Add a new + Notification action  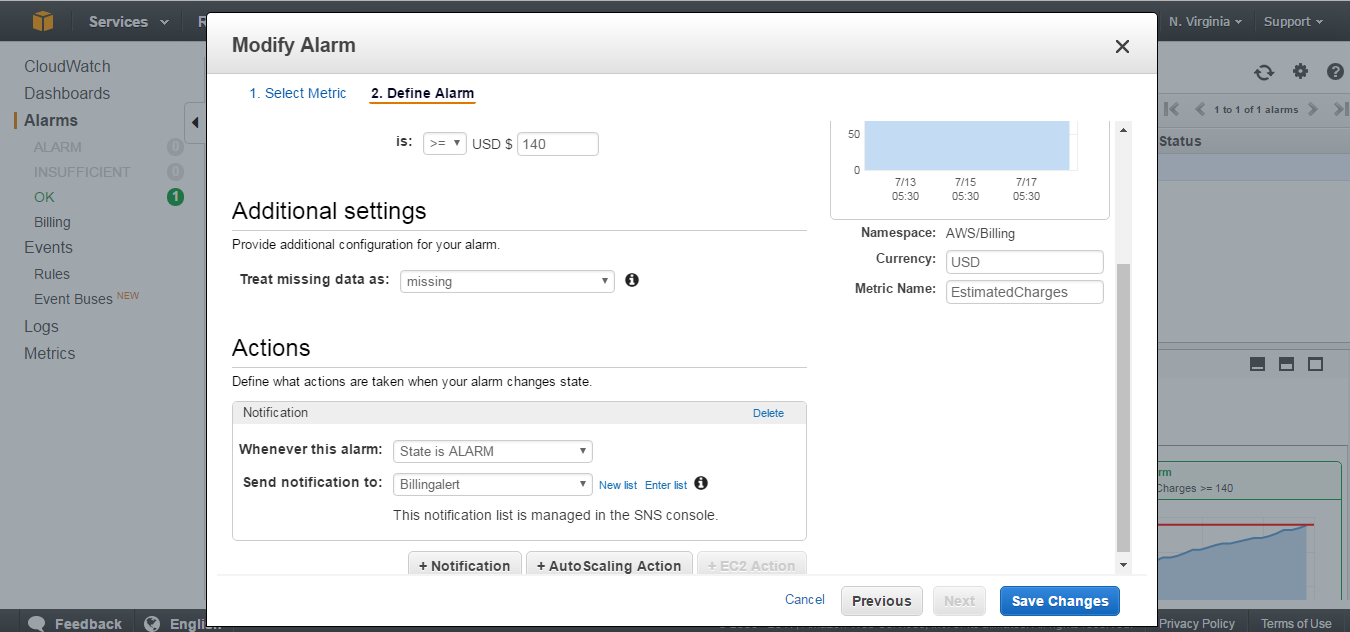click(465, 564)
